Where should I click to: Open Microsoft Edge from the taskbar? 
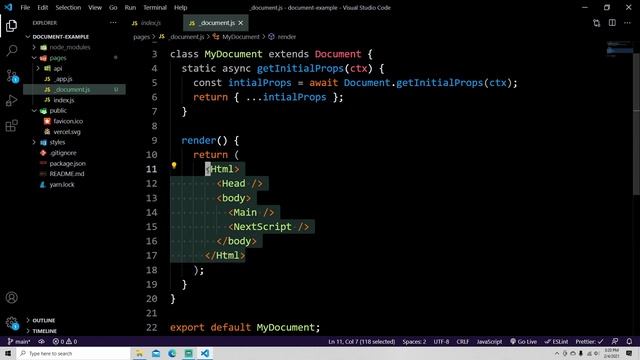coord(172,353)
